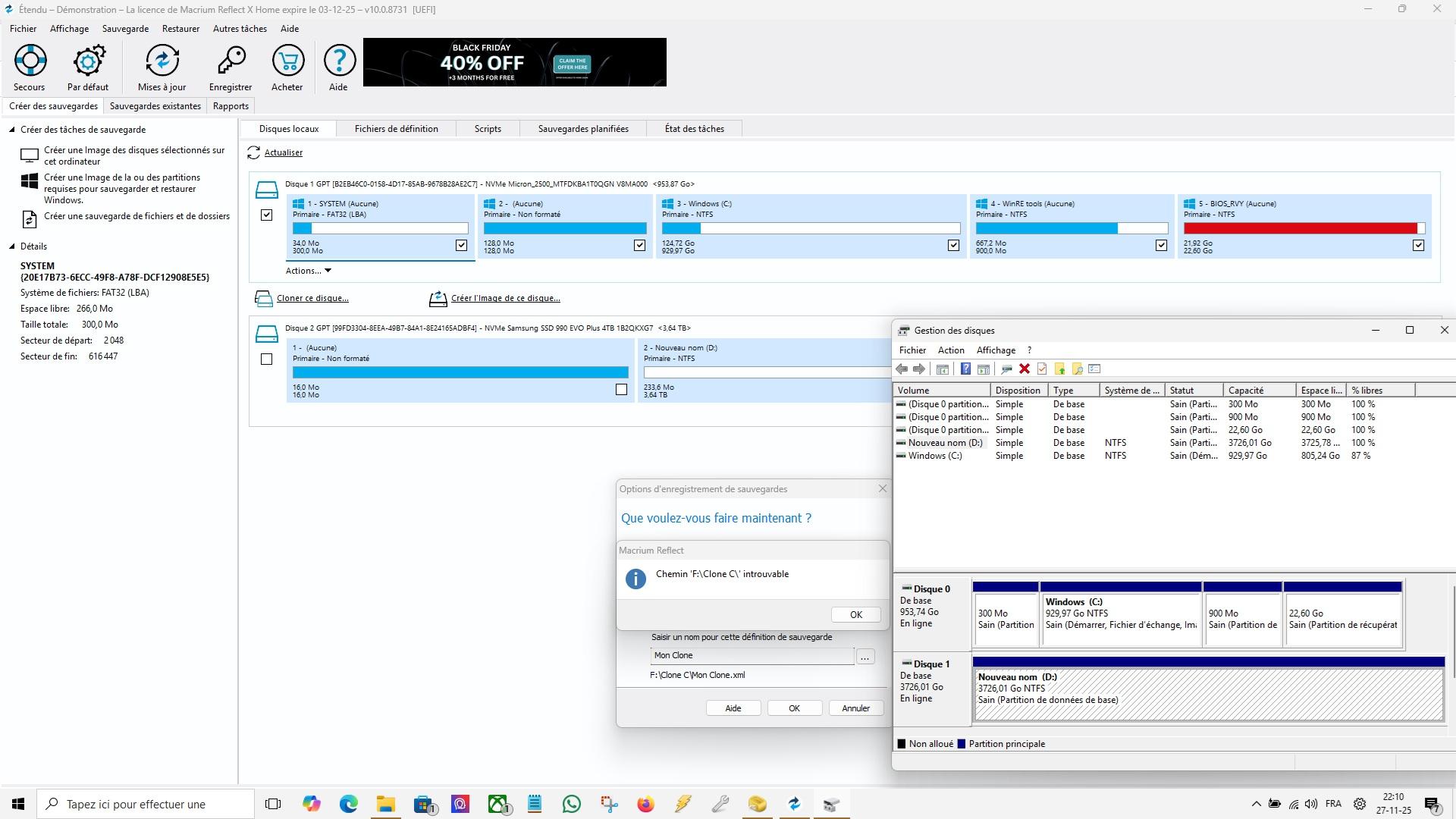The image size is (1456, 819).
Task: Click the Enregistrer key icon
Action: click(231, 61)
